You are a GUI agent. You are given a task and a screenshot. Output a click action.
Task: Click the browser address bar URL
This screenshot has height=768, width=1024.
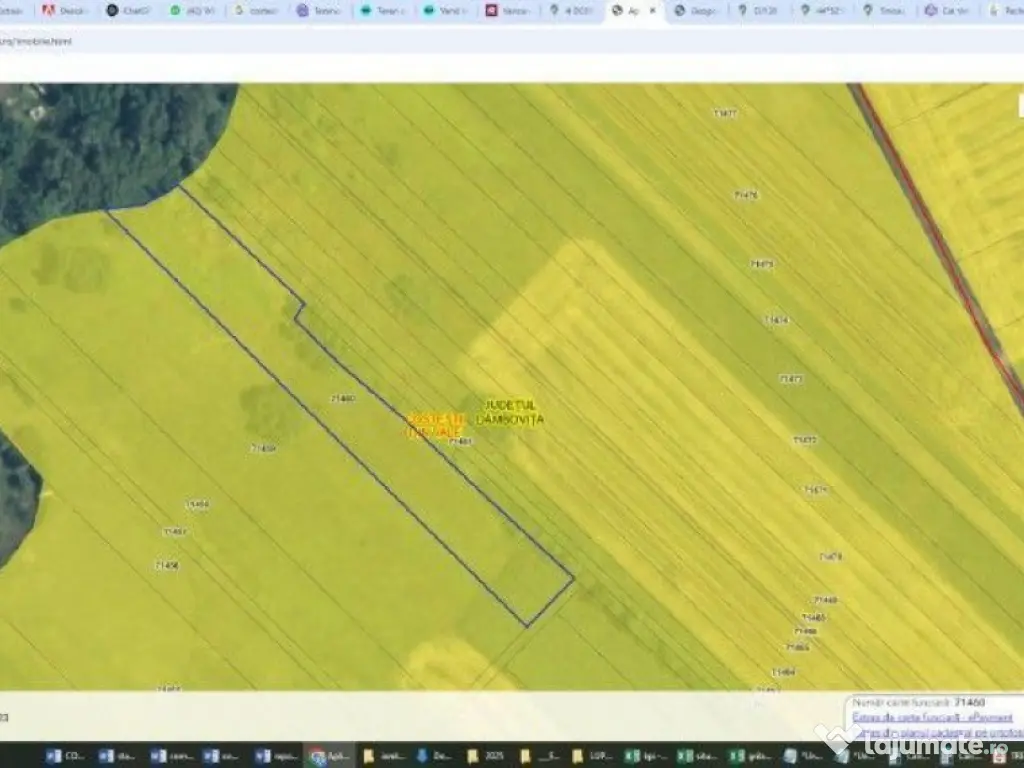[36, 42]
